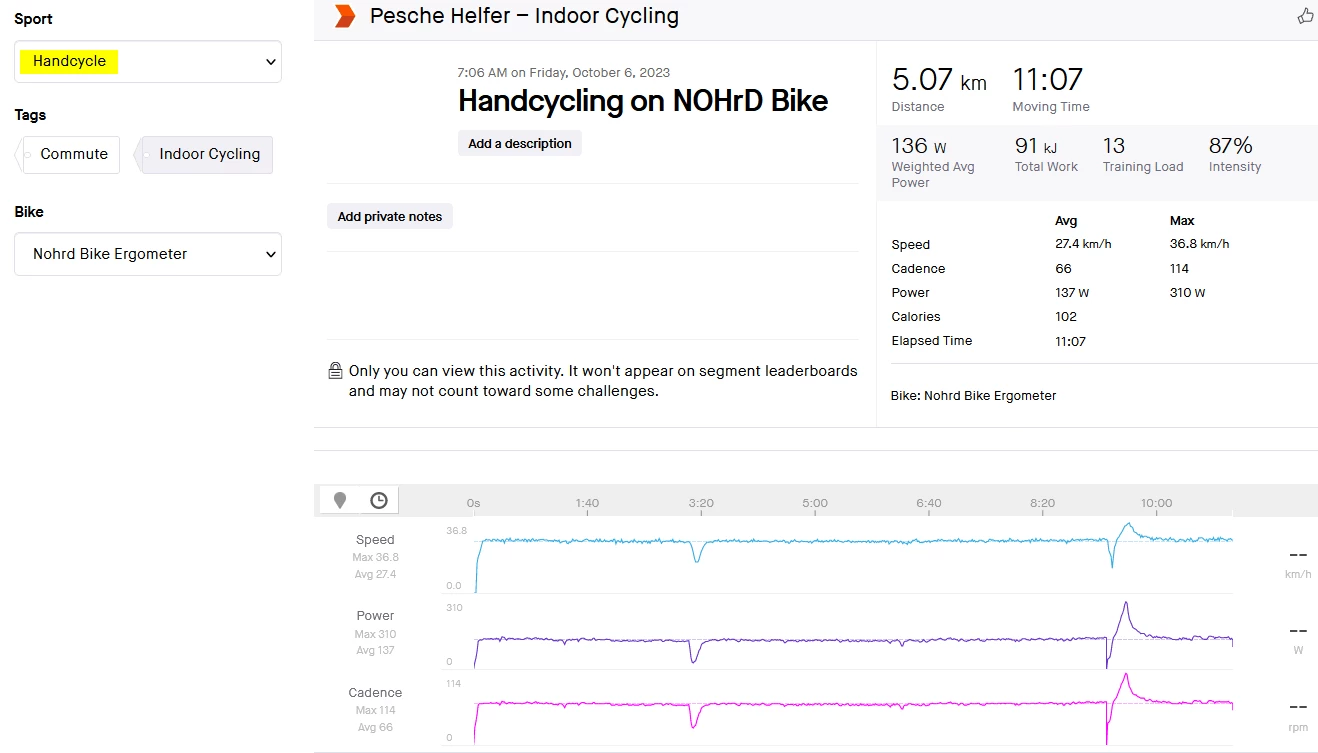The height and width of the screenshot is (753, 1318).
Task: Click the Cadence chart label
Action: point(375,692)
